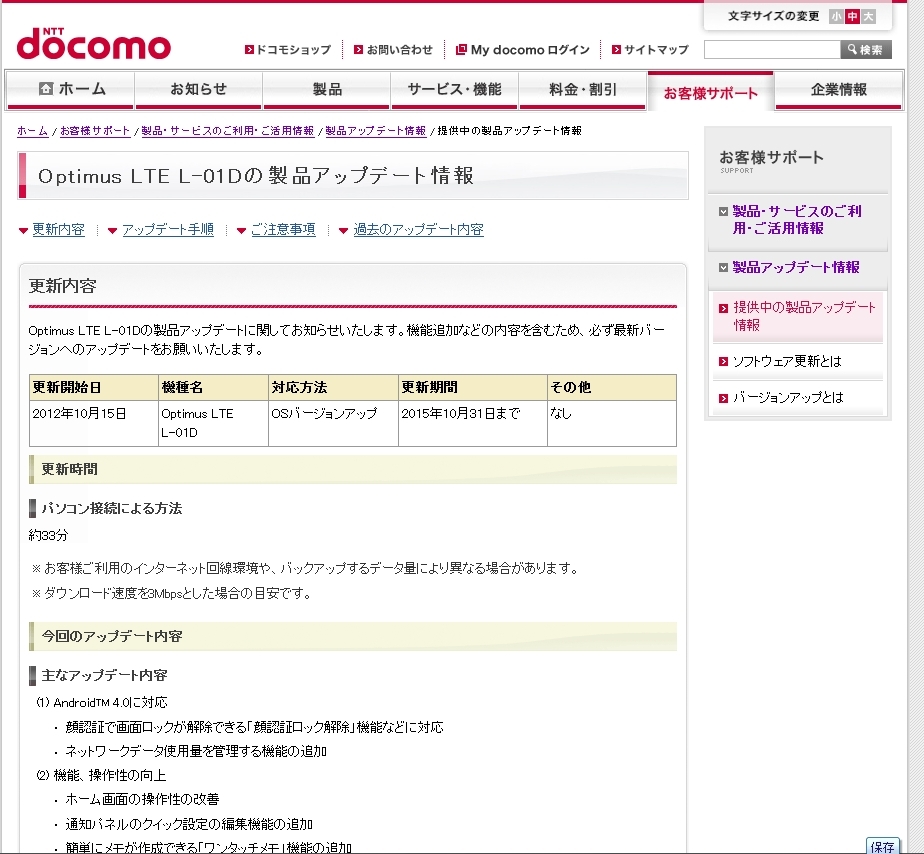This screenshot has width=924, height=854.
Task: Click the red arrow before 更新内容
Action: [24, 230]
